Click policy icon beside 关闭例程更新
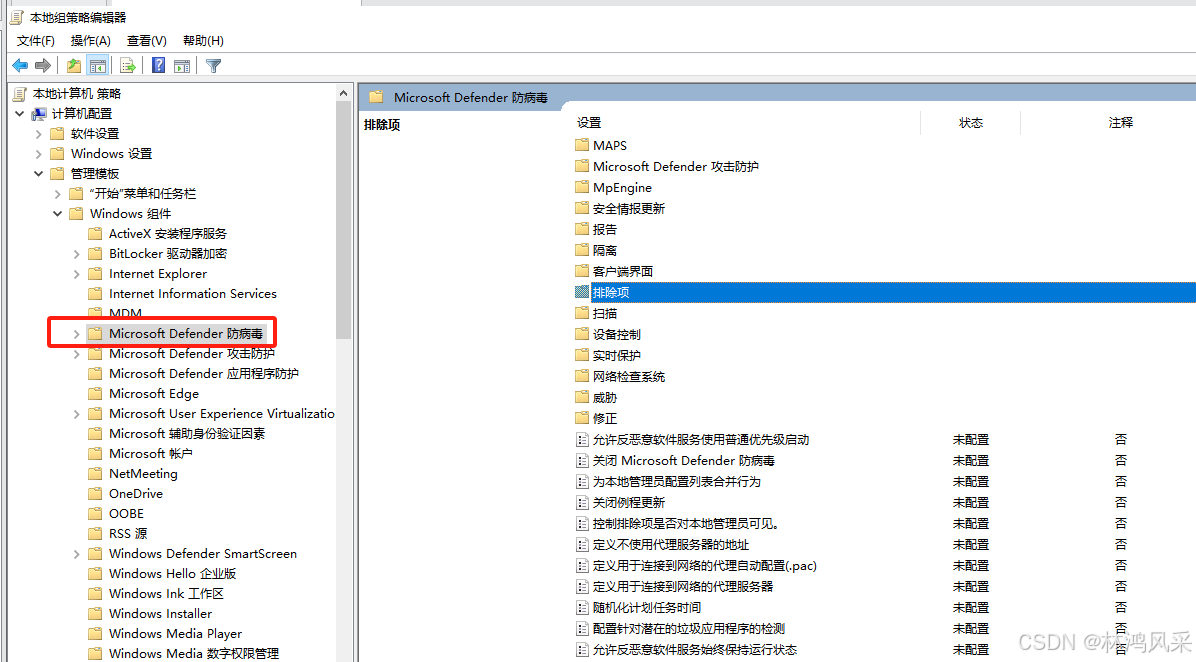Viewport: 1196px width, 662px height. (582, 503)
